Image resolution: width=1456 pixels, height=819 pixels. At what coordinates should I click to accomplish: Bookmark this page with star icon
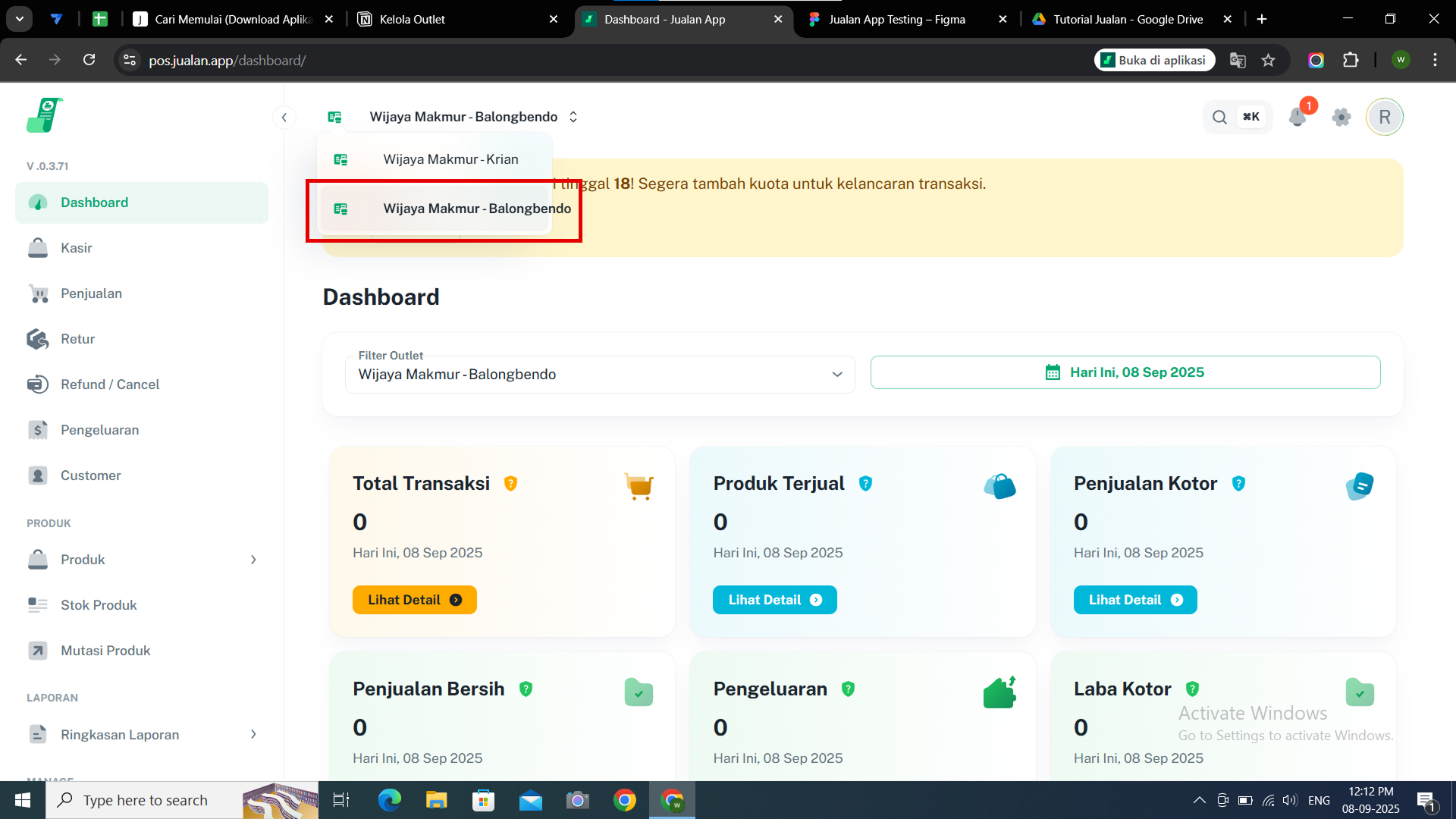point(1268,60)
